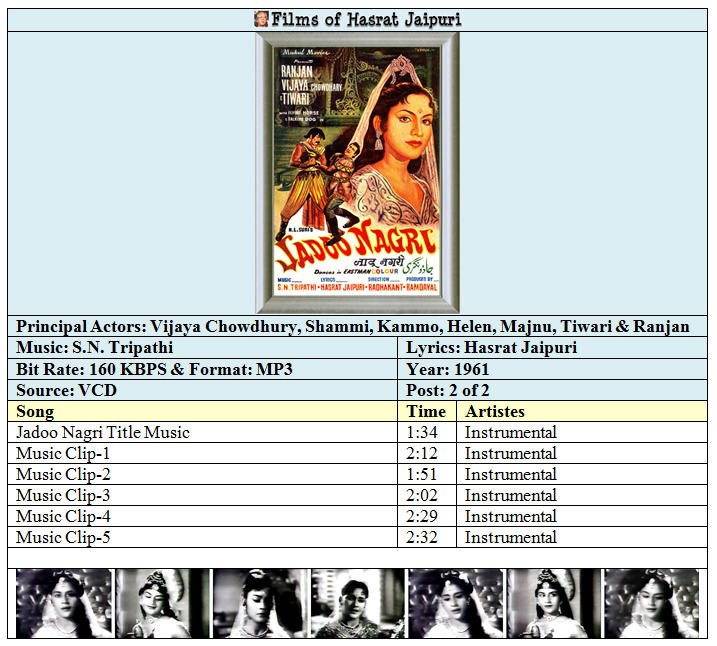Click 'Instrumental' in the Music Clip-3 row

tap(511, 496)
